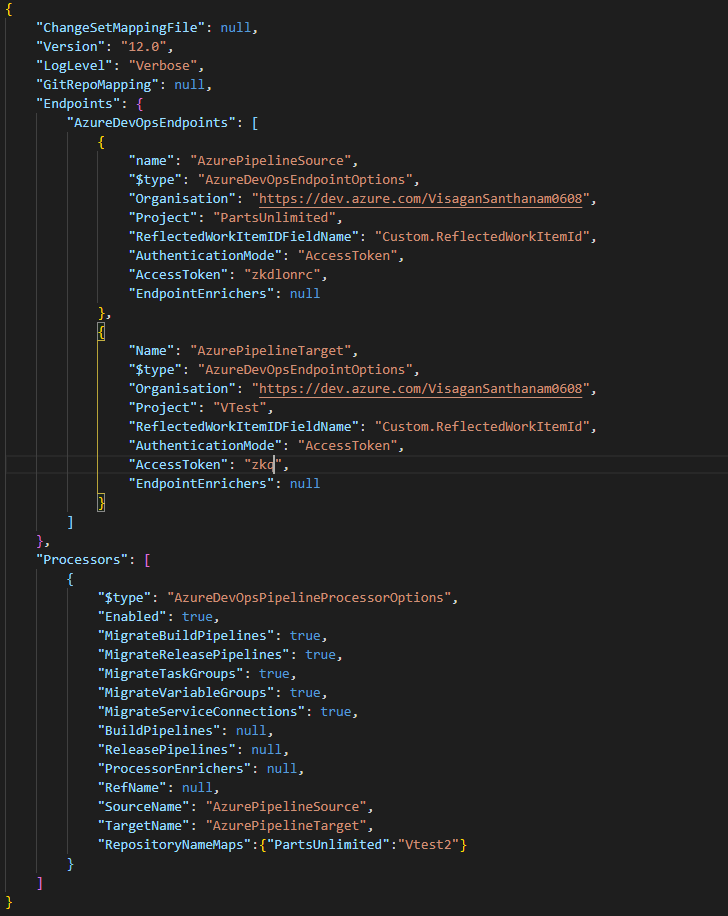Click the "zkdlonrc" AccessToken value
The image size is (728, 916).
[282, 275]
